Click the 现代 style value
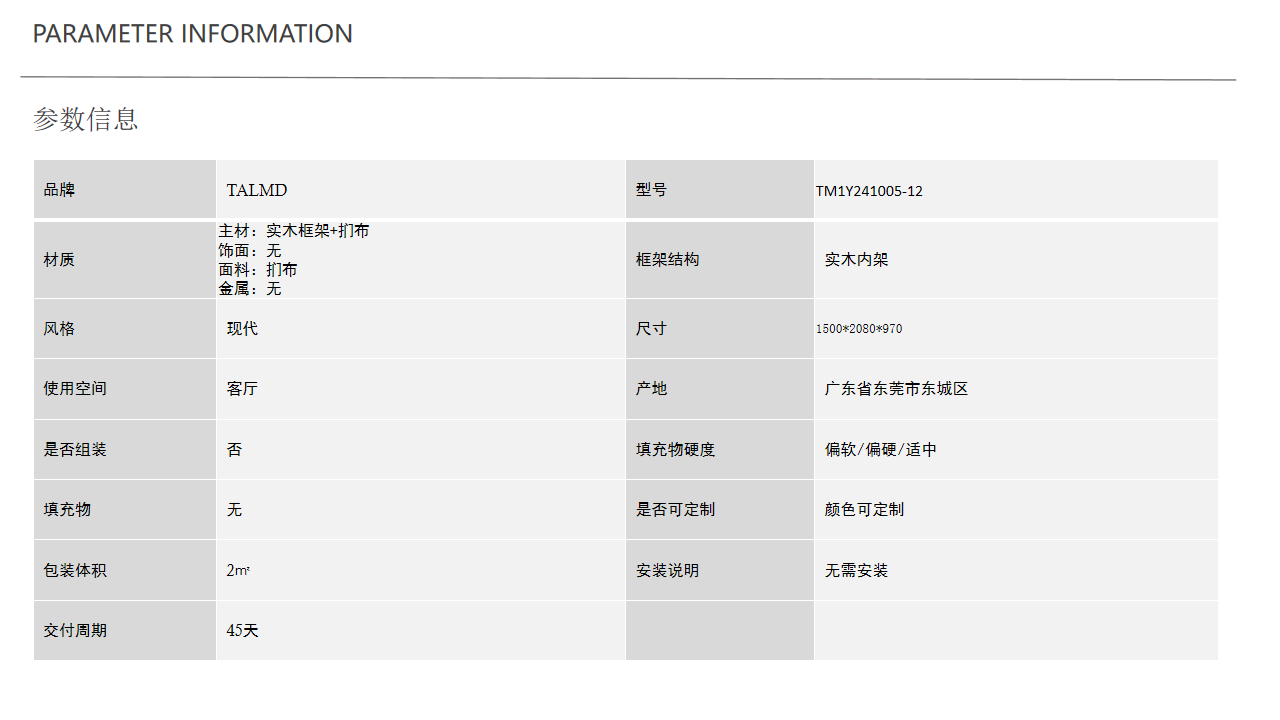 242,329
